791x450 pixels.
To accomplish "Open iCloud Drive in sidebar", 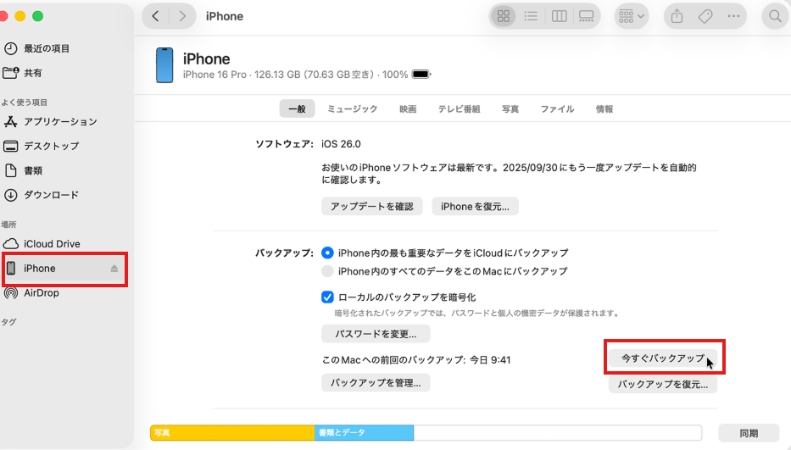I will click(42, 244).
